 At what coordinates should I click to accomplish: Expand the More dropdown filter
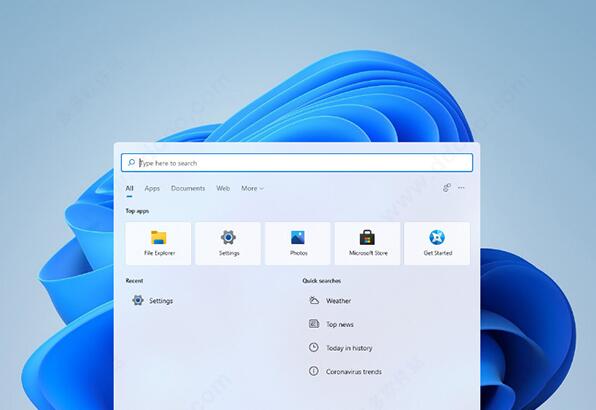(x=252, y=188)
